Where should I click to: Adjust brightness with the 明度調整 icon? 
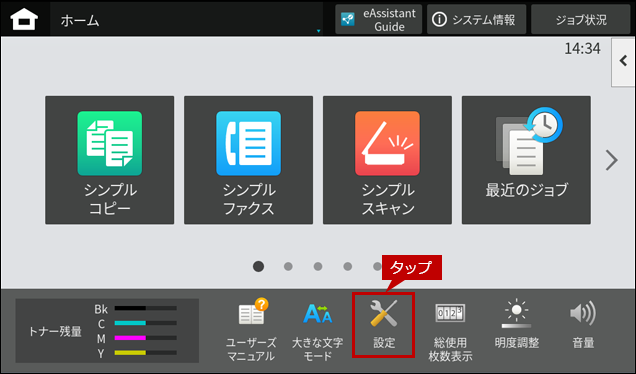click(x=516, y=325)
